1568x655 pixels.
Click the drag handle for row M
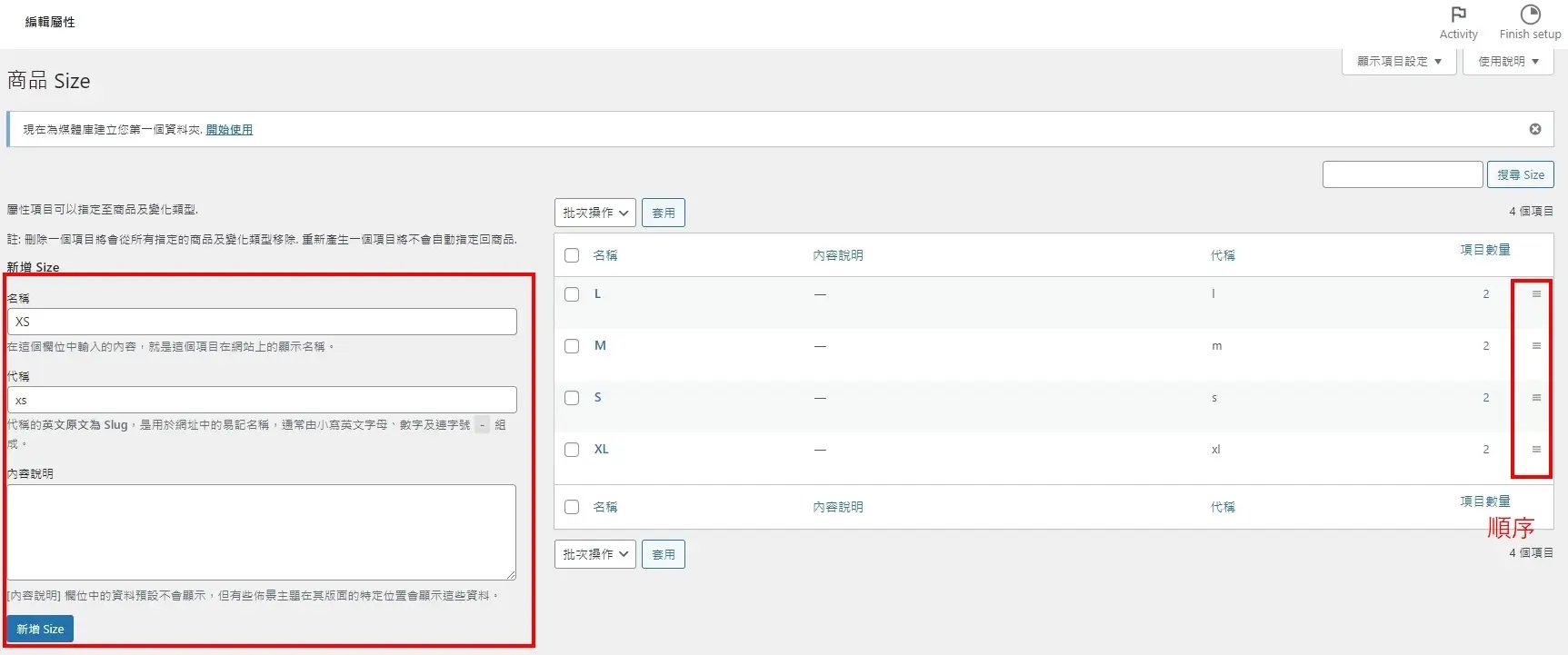[x=1536, y=346]
